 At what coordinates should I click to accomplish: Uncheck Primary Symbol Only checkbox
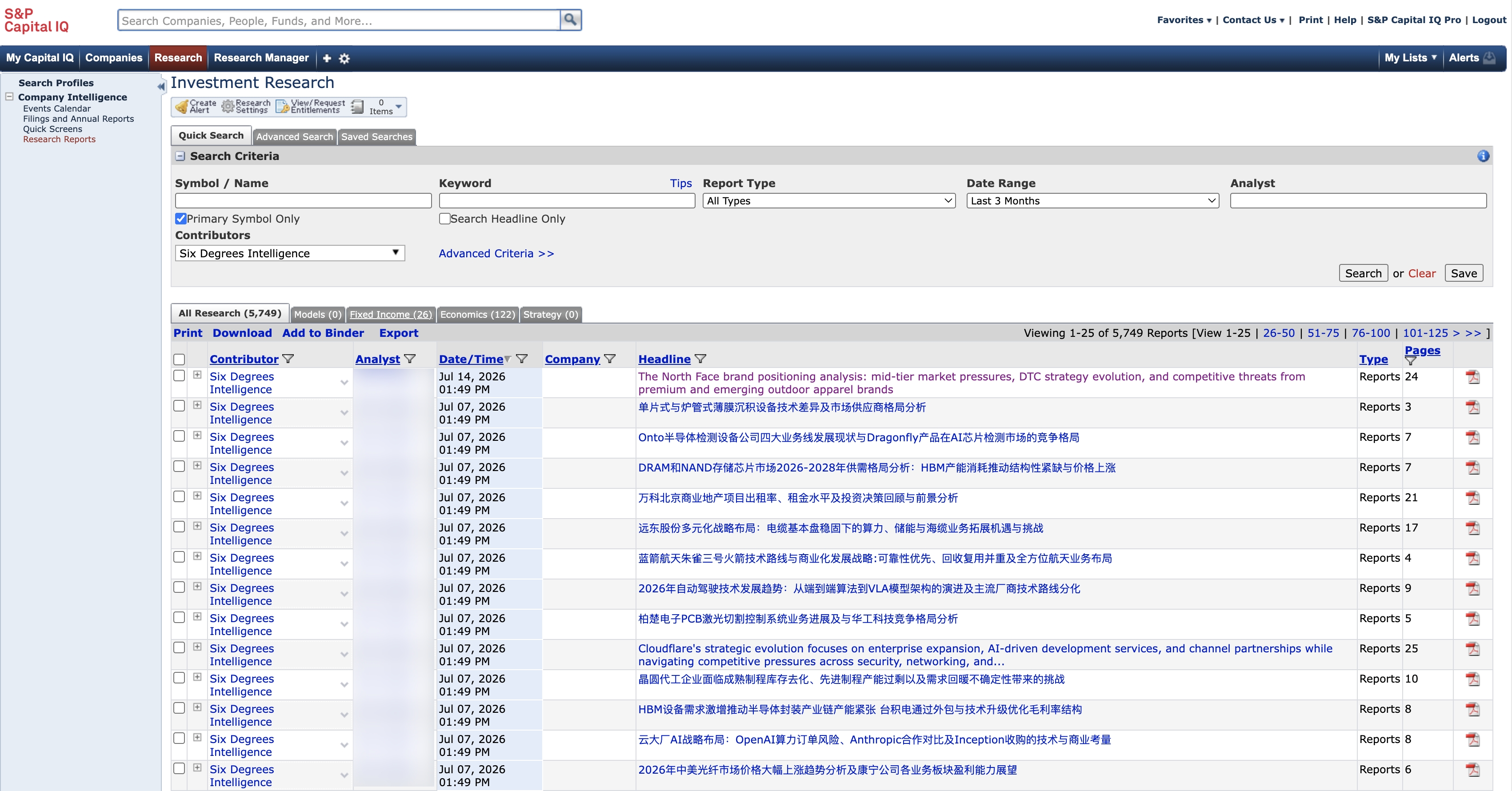point(181,218)
